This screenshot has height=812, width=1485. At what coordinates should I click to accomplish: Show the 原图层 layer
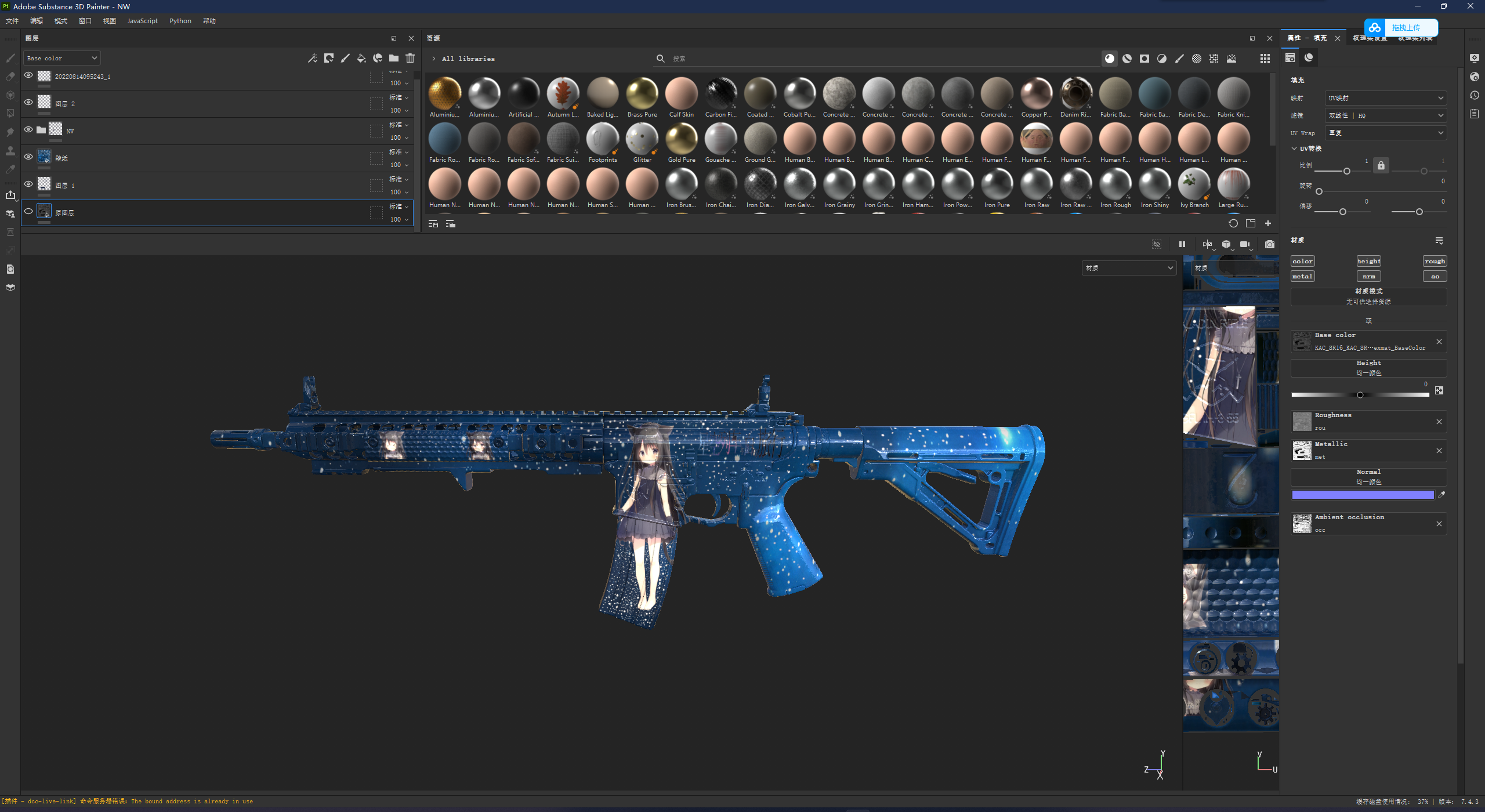point(28,211)
